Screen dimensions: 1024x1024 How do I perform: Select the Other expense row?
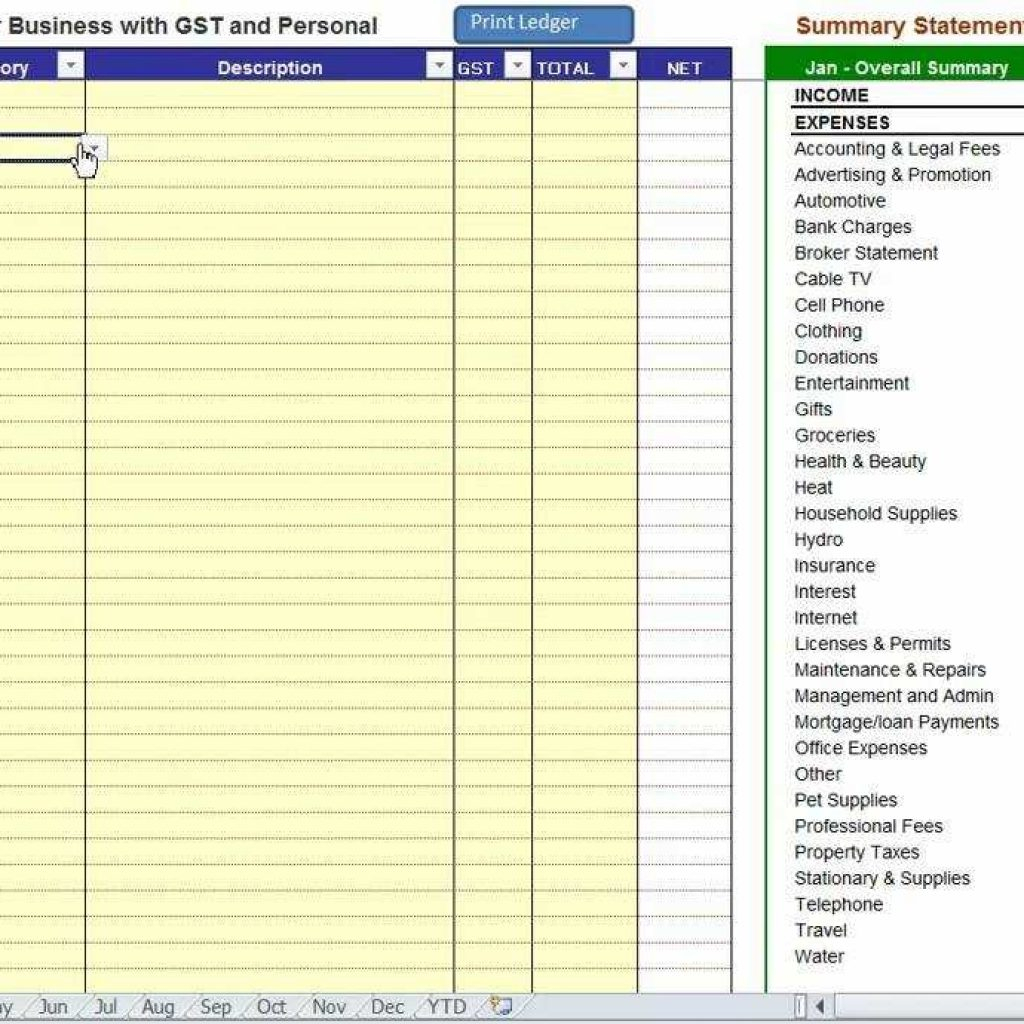(818, 774)
